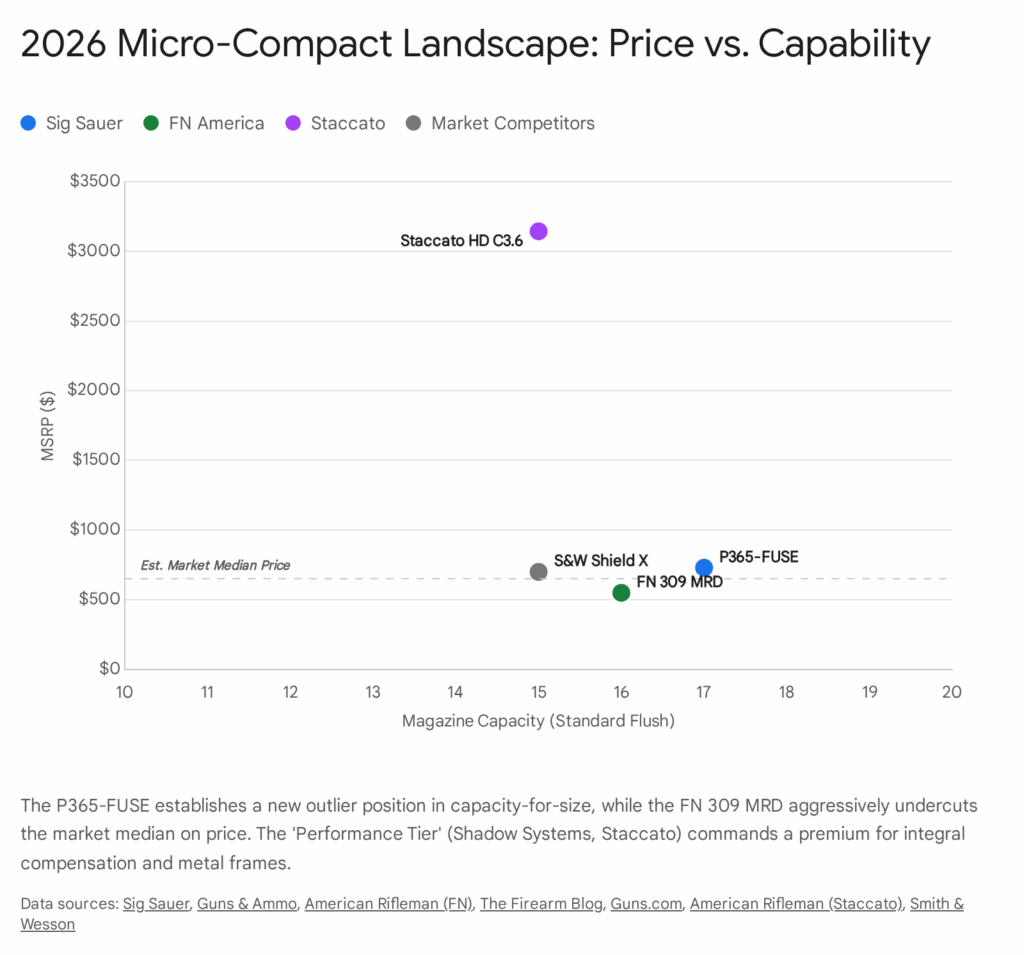1024x955 pixels.
Task: Click the Magazine Capacity axis title
Action: tap(538, 721)
